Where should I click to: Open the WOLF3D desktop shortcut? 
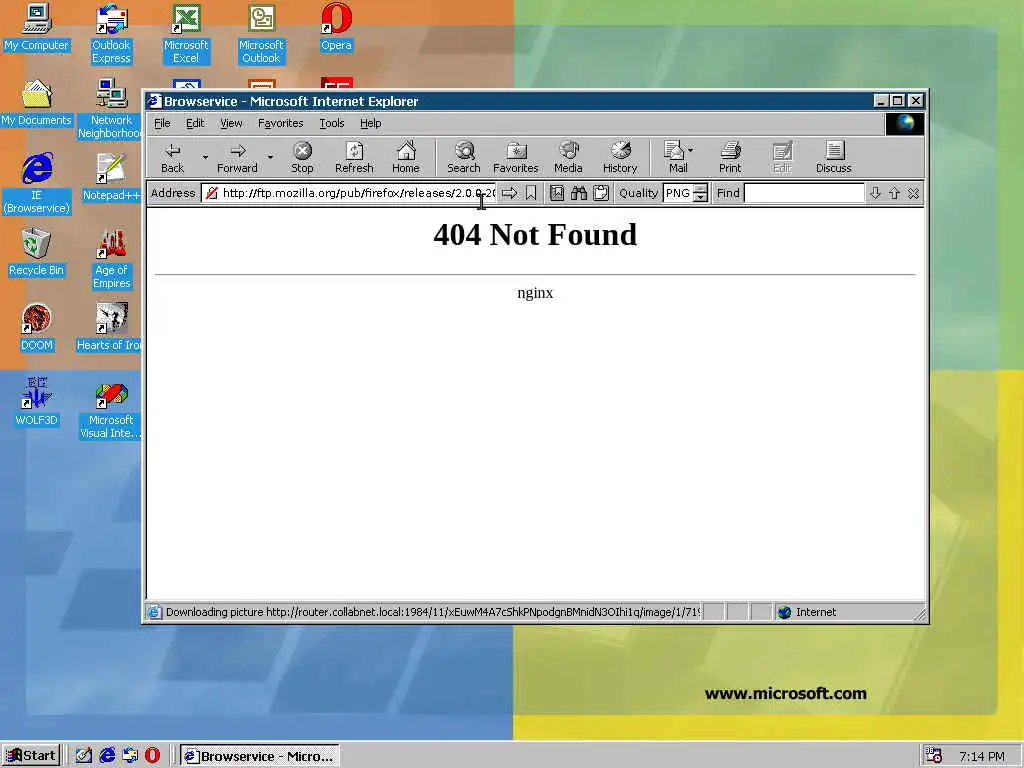point(37,402)
